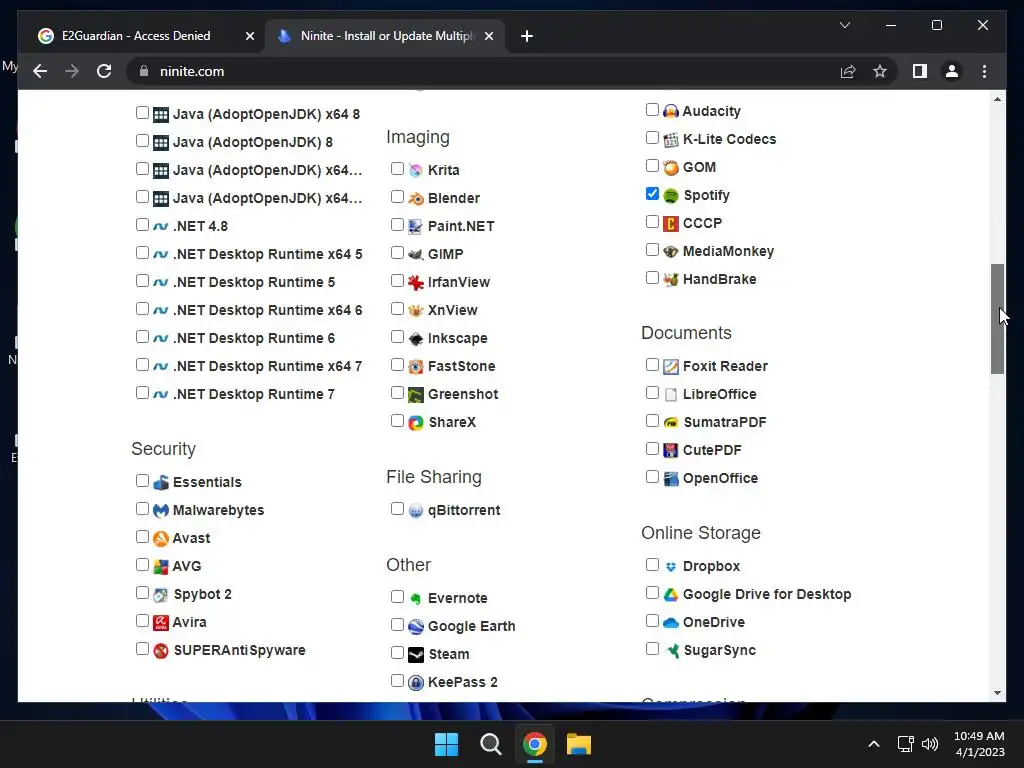
Task: Click the Steam icon
Action: click(416, 654)
